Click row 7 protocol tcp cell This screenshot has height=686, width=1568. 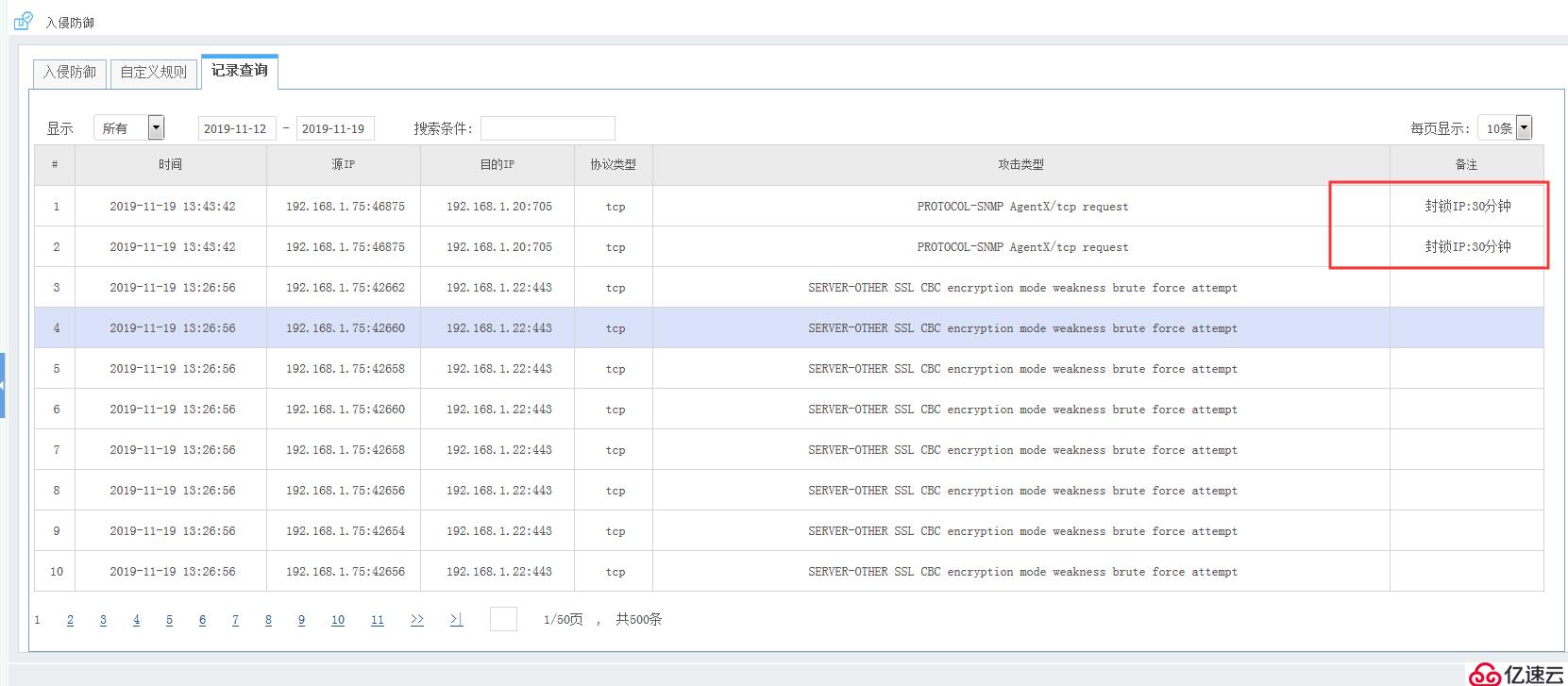point(615,450)
